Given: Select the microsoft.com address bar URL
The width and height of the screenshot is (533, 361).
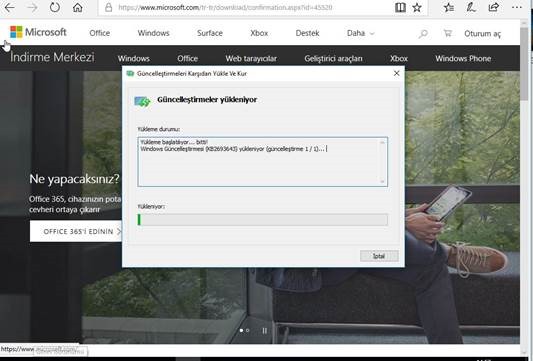Looking at the screenshot, I should tap(225, 7).
